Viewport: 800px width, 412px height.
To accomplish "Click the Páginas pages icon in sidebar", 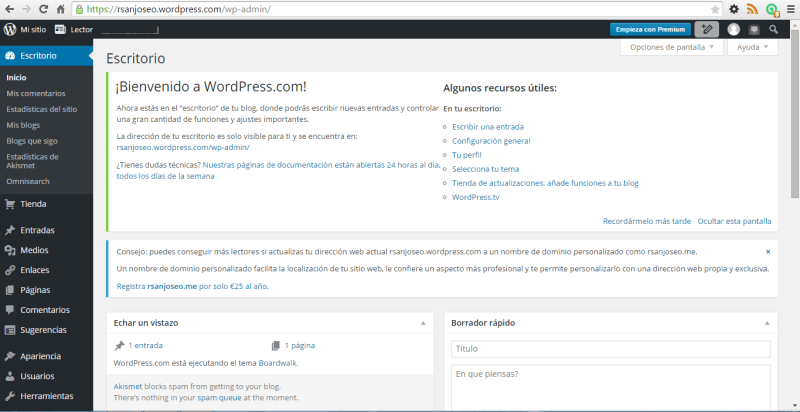I will 10,290.
